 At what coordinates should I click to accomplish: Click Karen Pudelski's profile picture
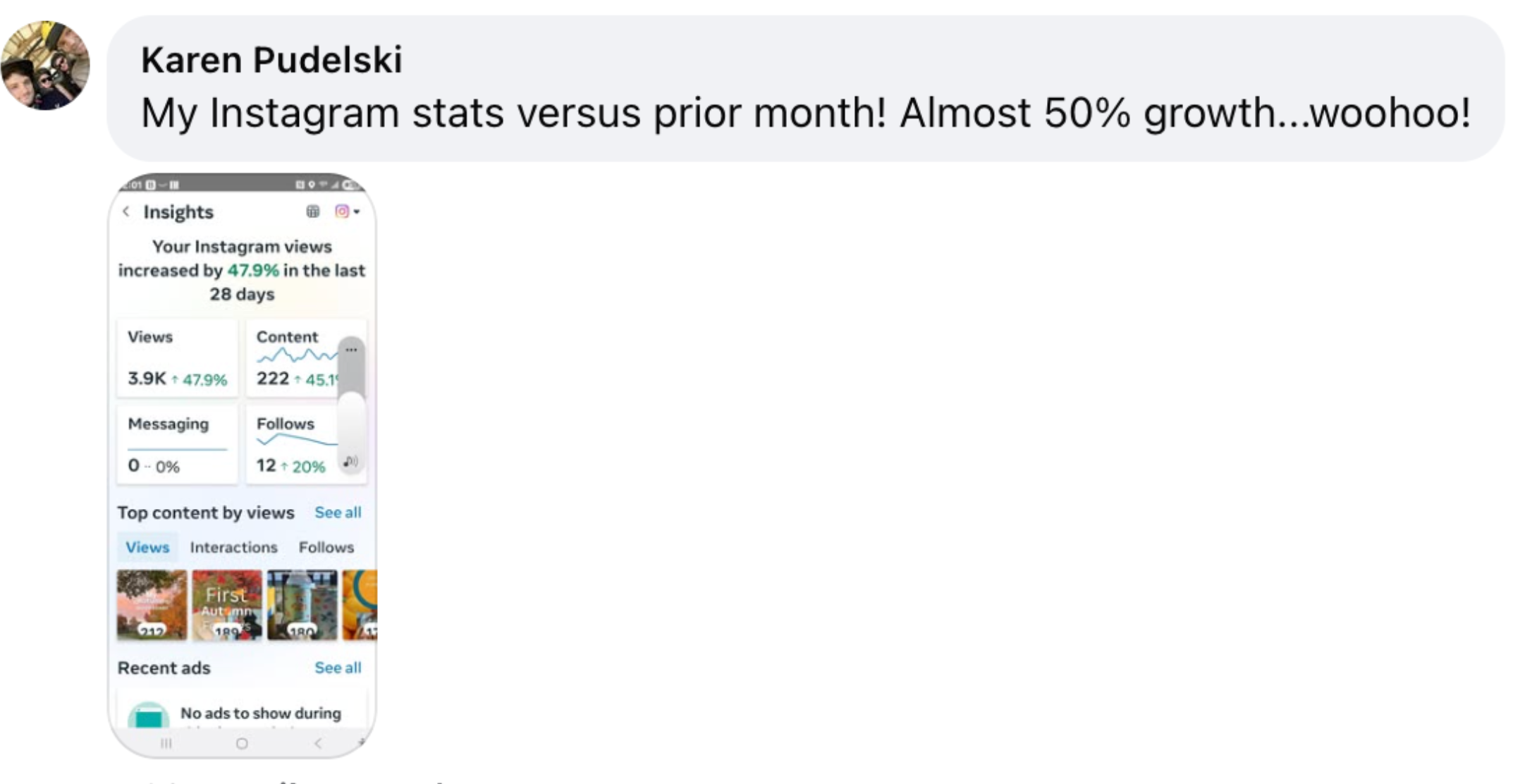pyautogui.click(x=46, y=66)
